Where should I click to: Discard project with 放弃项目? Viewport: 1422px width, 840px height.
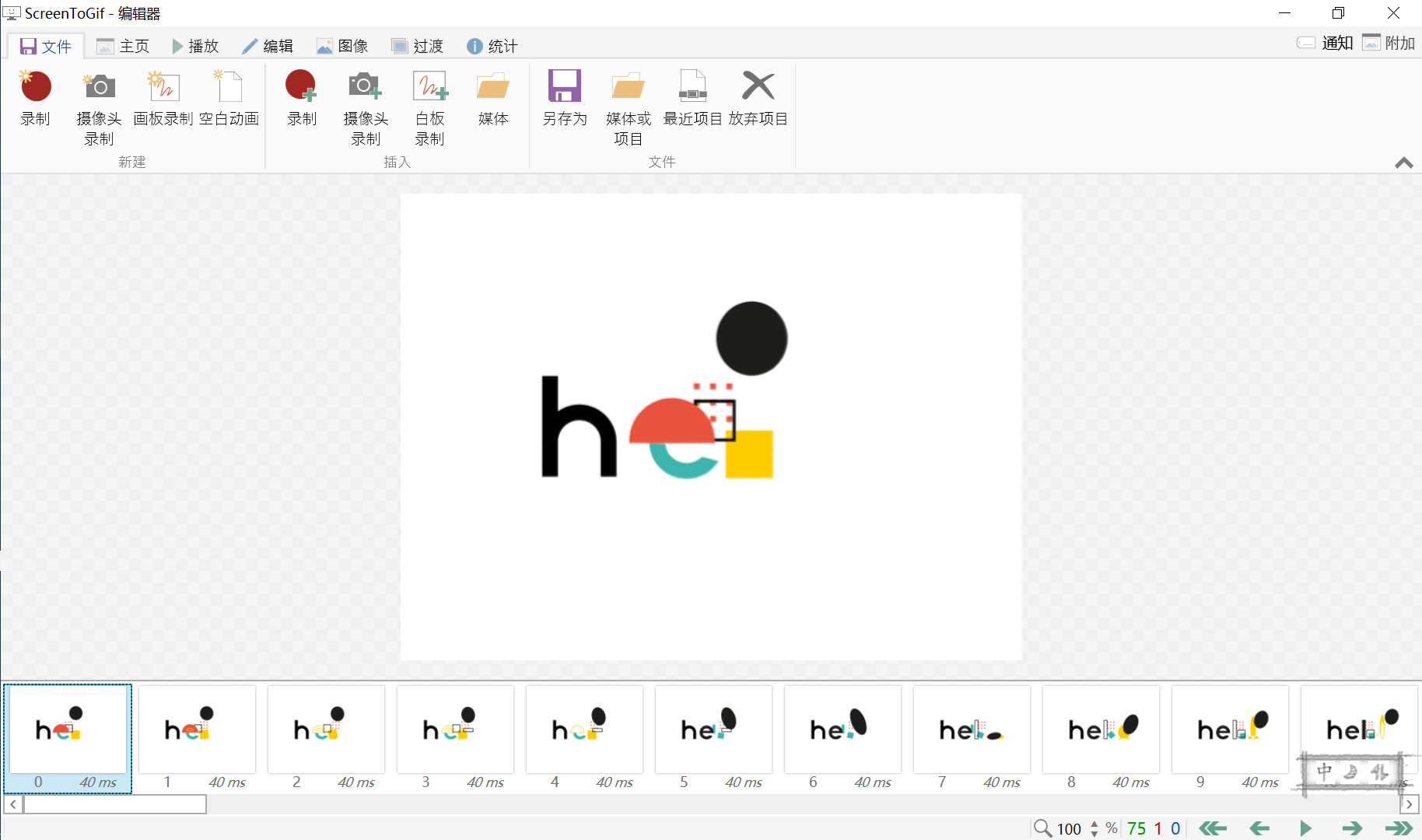(758, 98)
